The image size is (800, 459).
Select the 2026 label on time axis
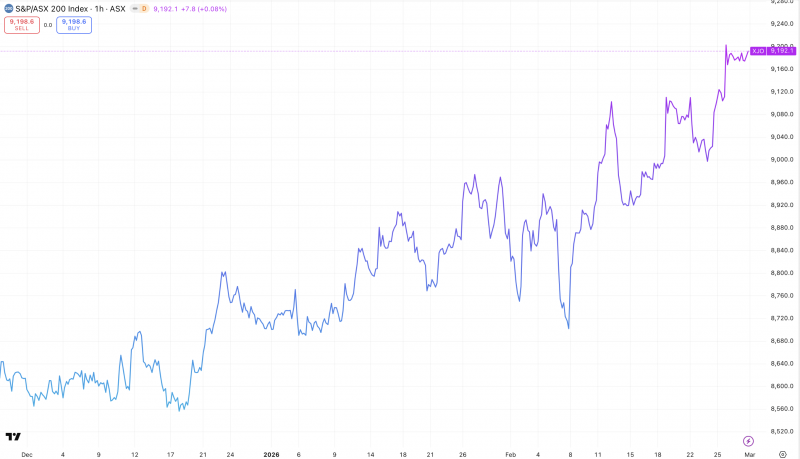(271, 453)
